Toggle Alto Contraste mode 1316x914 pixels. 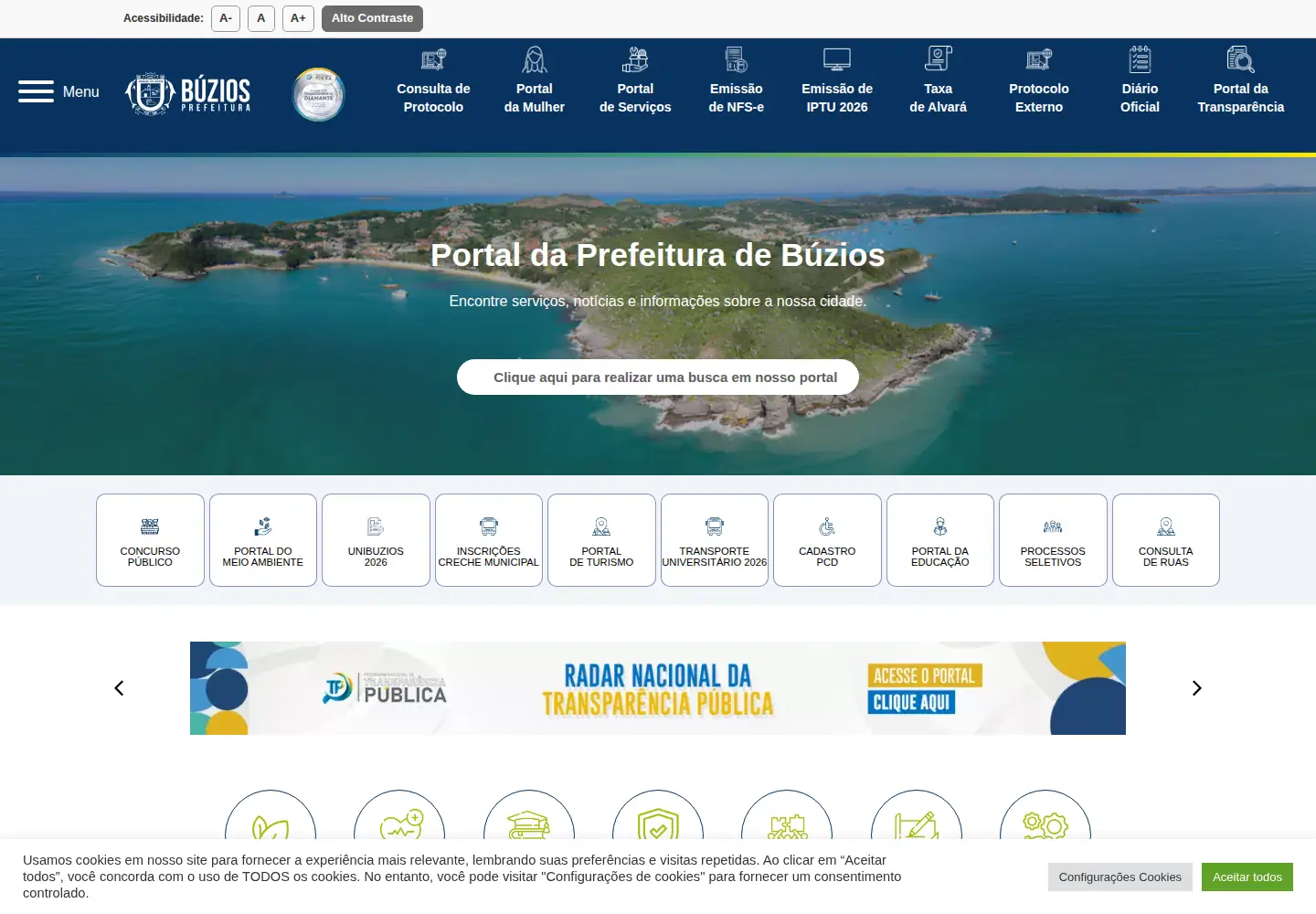point(372,18)
